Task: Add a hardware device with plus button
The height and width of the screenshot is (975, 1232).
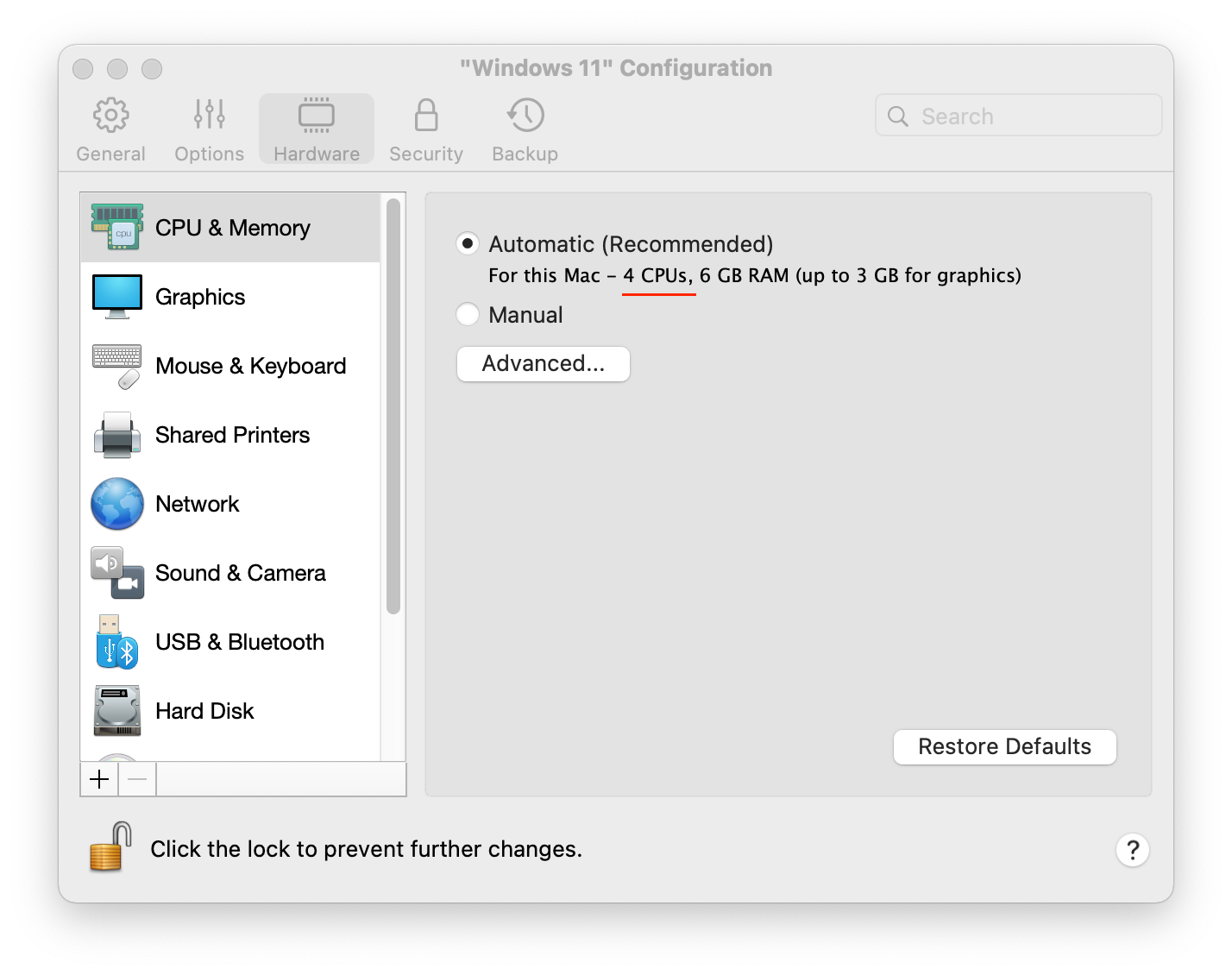Action: click(x=99, y=780)
